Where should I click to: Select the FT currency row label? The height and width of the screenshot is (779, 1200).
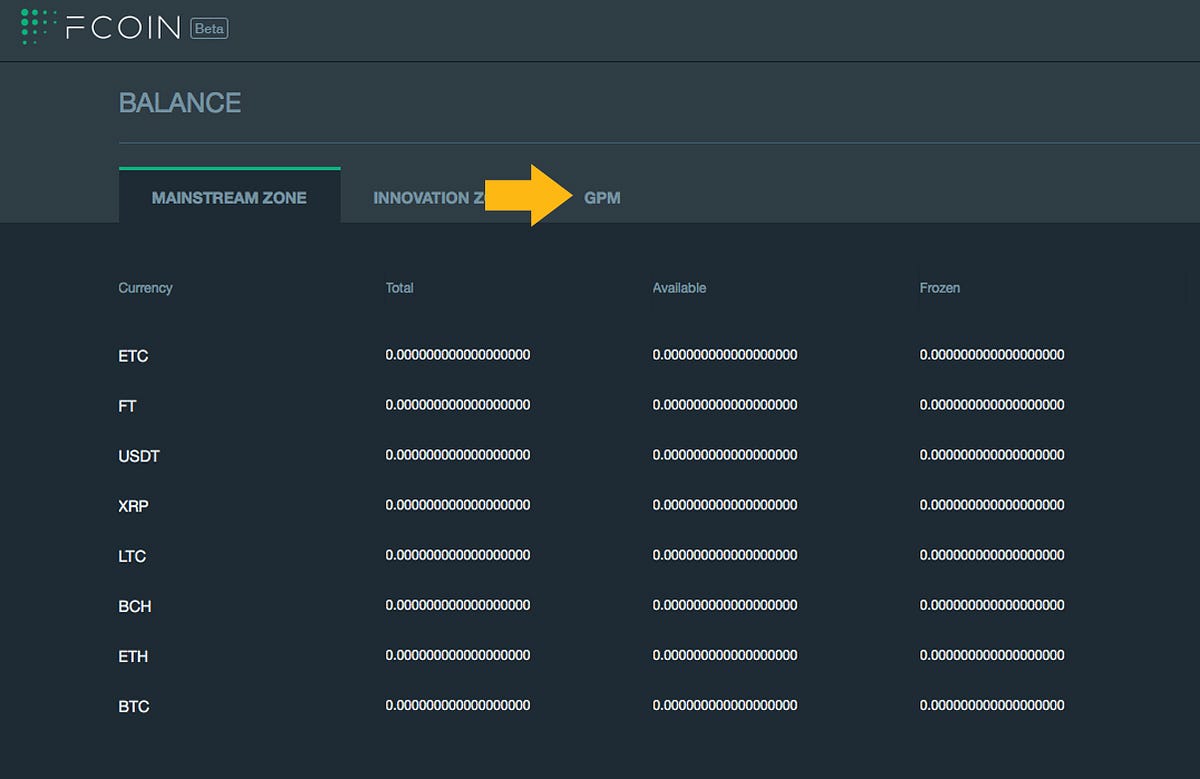tap(127, 406)
